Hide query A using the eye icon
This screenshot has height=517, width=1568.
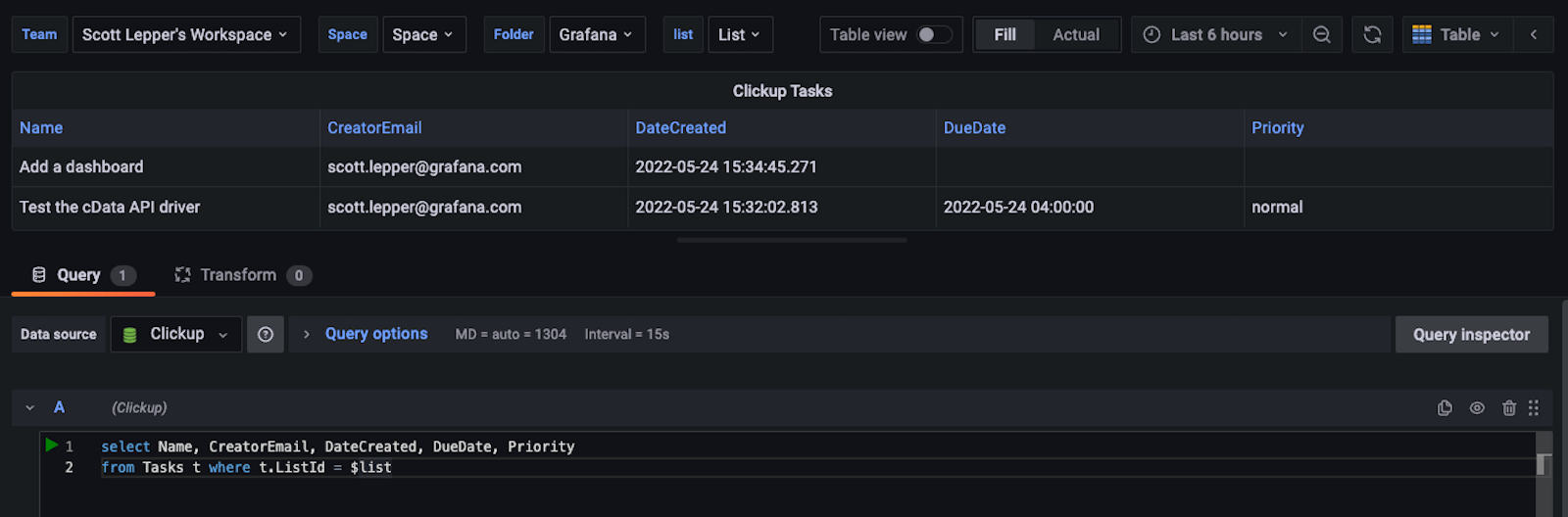click(x=1477, y=408)
